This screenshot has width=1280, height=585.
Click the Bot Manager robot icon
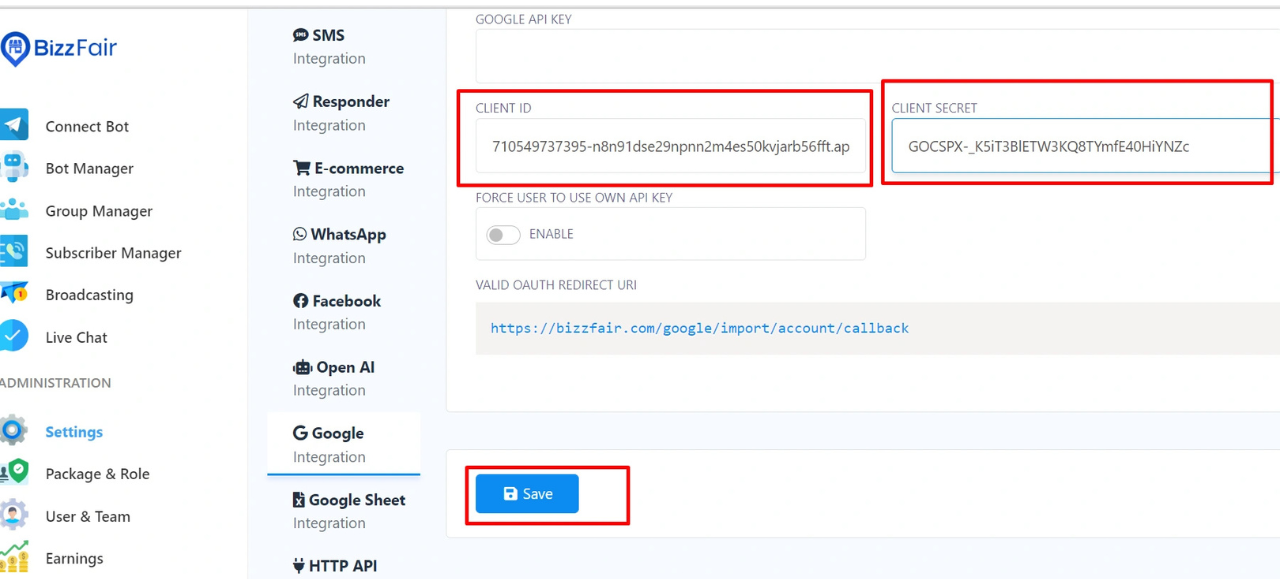click(13, 167)
